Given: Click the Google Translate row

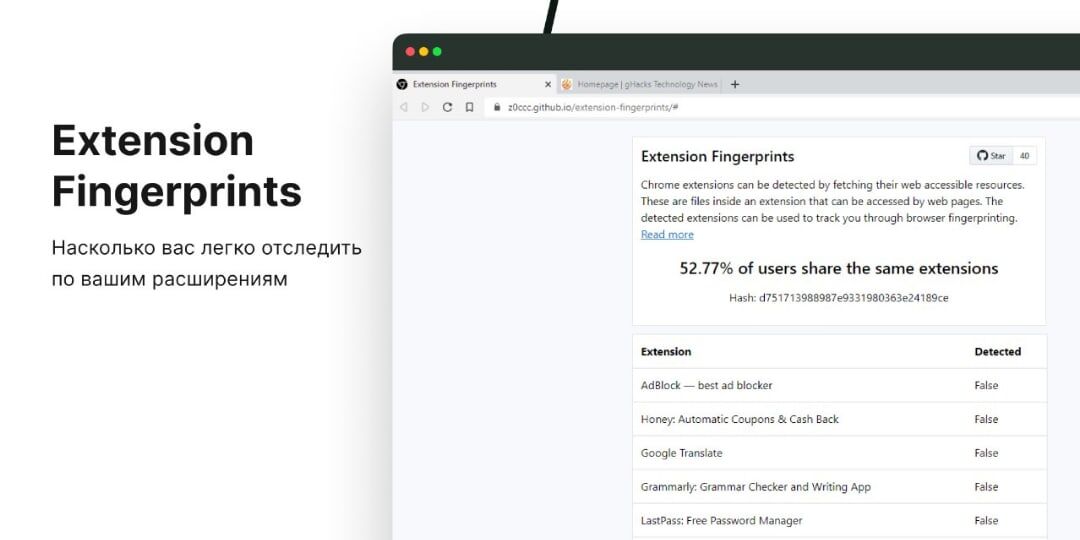Looking at the screenshot, I should click(840, 453).
